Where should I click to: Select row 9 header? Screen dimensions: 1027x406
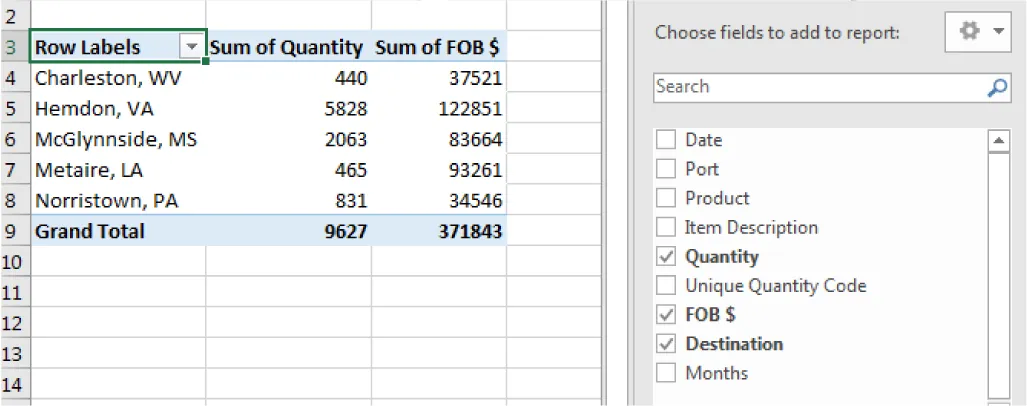14,231
